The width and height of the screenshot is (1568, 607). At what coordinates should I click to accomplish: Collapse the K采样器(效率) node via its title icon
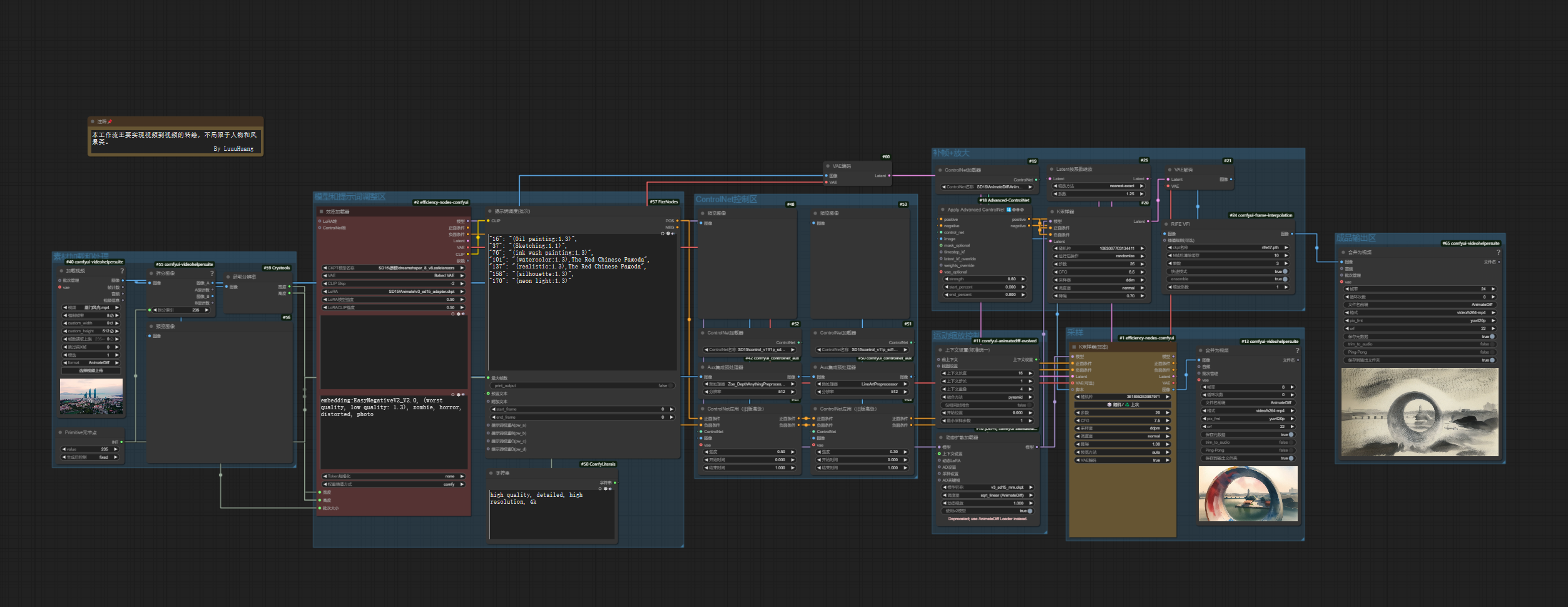click(1074, 347)
